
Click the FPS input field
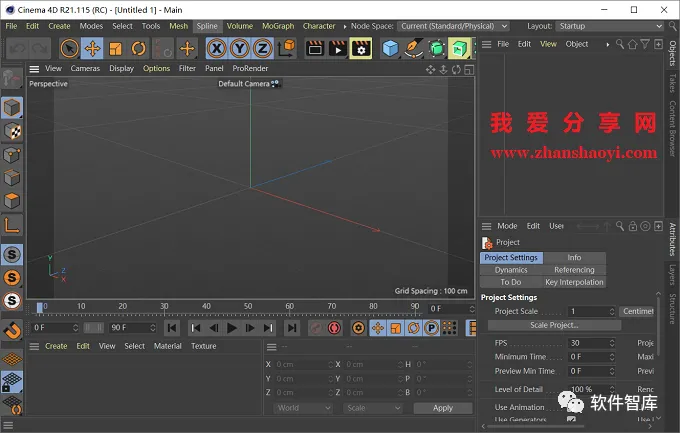[590, 342]
